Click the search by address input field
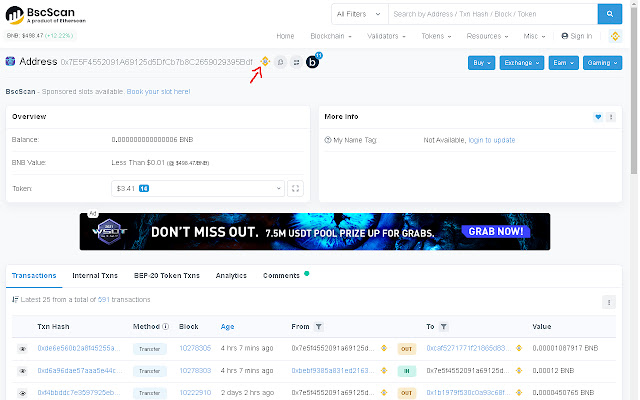Image resolution: width=640 pixels, height=400 pixels. 494,14
